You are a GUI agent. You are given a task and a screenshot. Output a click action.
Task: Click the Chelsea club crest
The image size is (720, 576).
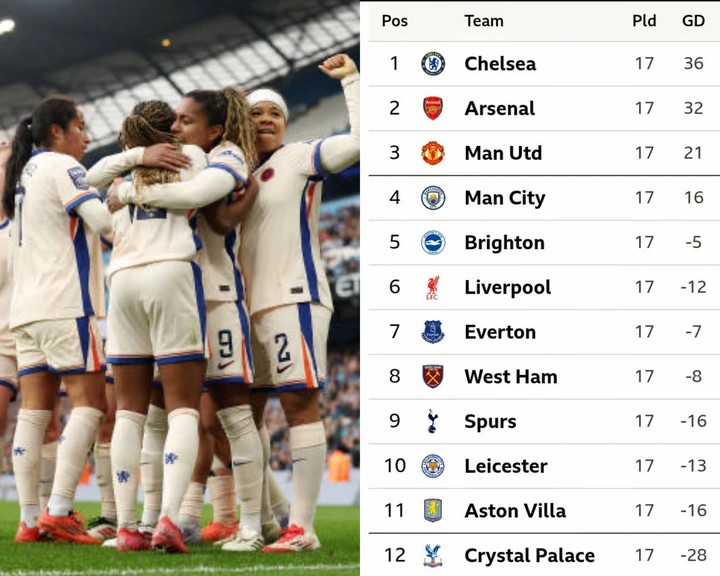click(x=433, y=63)
